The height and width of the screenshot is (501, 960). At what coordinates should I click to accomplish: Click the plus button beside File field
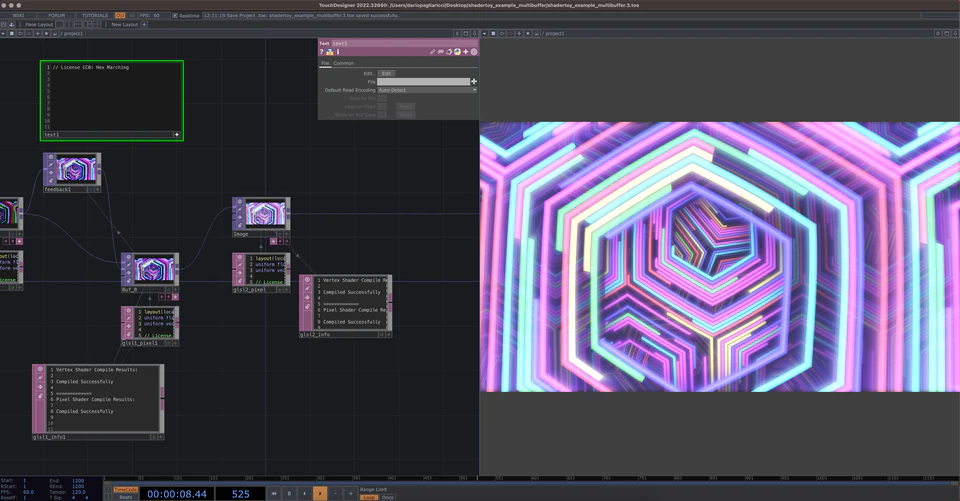(474, 81)
